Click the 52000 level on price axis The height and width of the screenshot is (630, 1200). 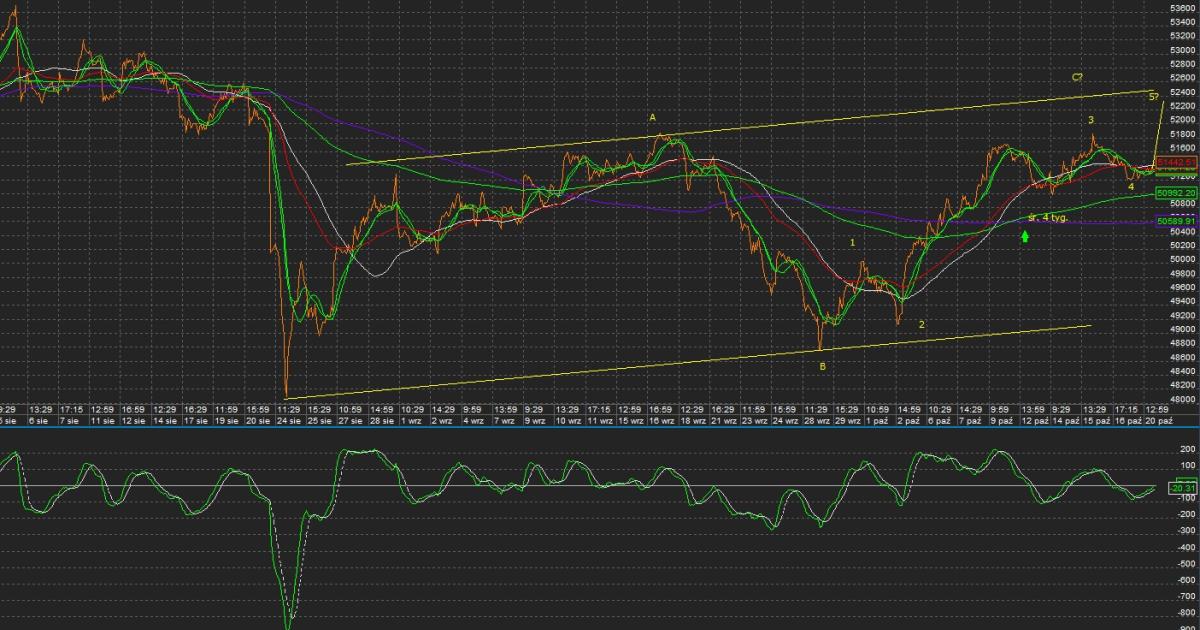[1182, 120]
